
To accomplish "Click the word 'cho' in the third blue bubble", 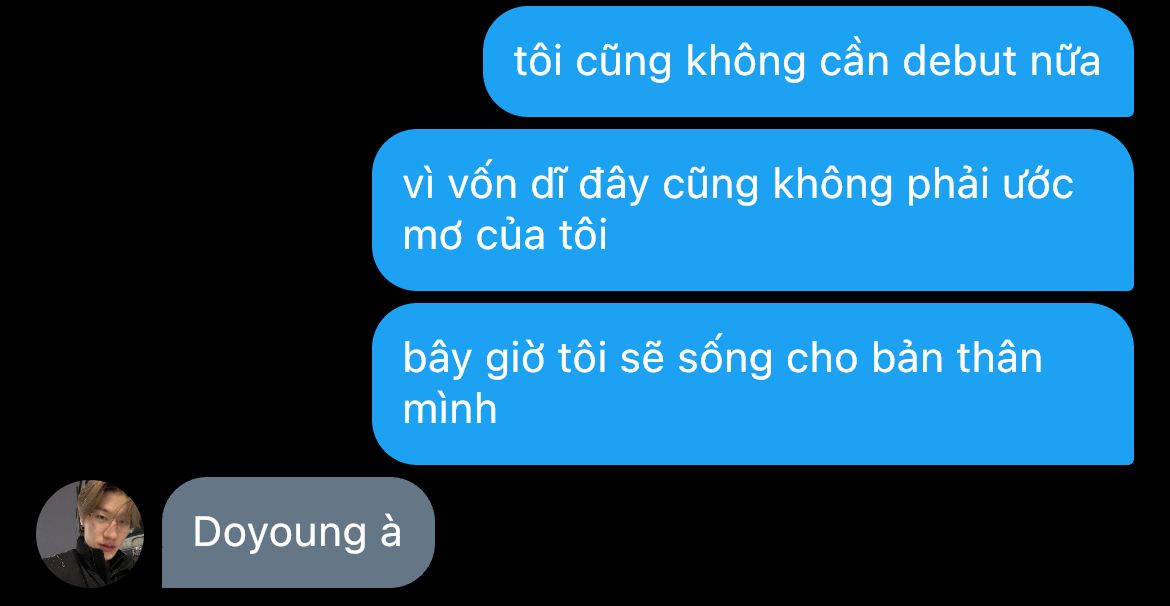I will (822, 358).
